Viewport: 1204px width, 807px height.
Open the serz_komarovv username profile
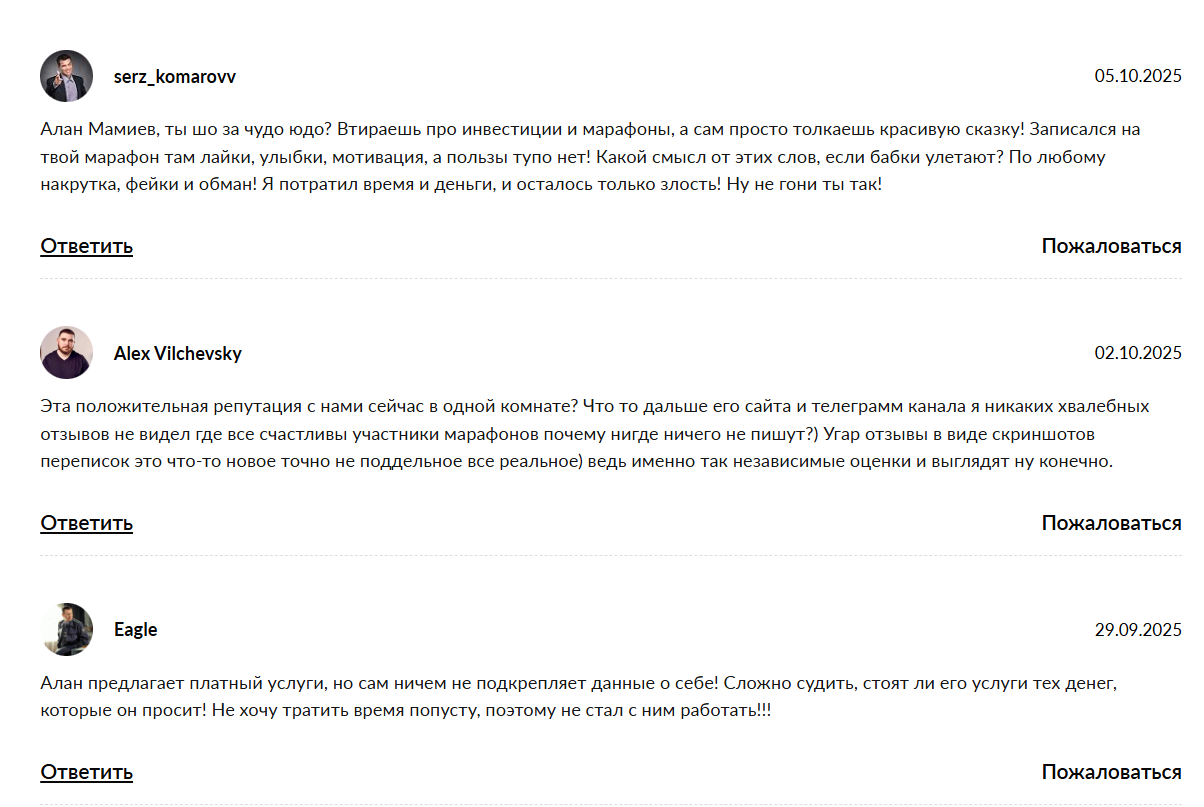[x=175, y=77]
